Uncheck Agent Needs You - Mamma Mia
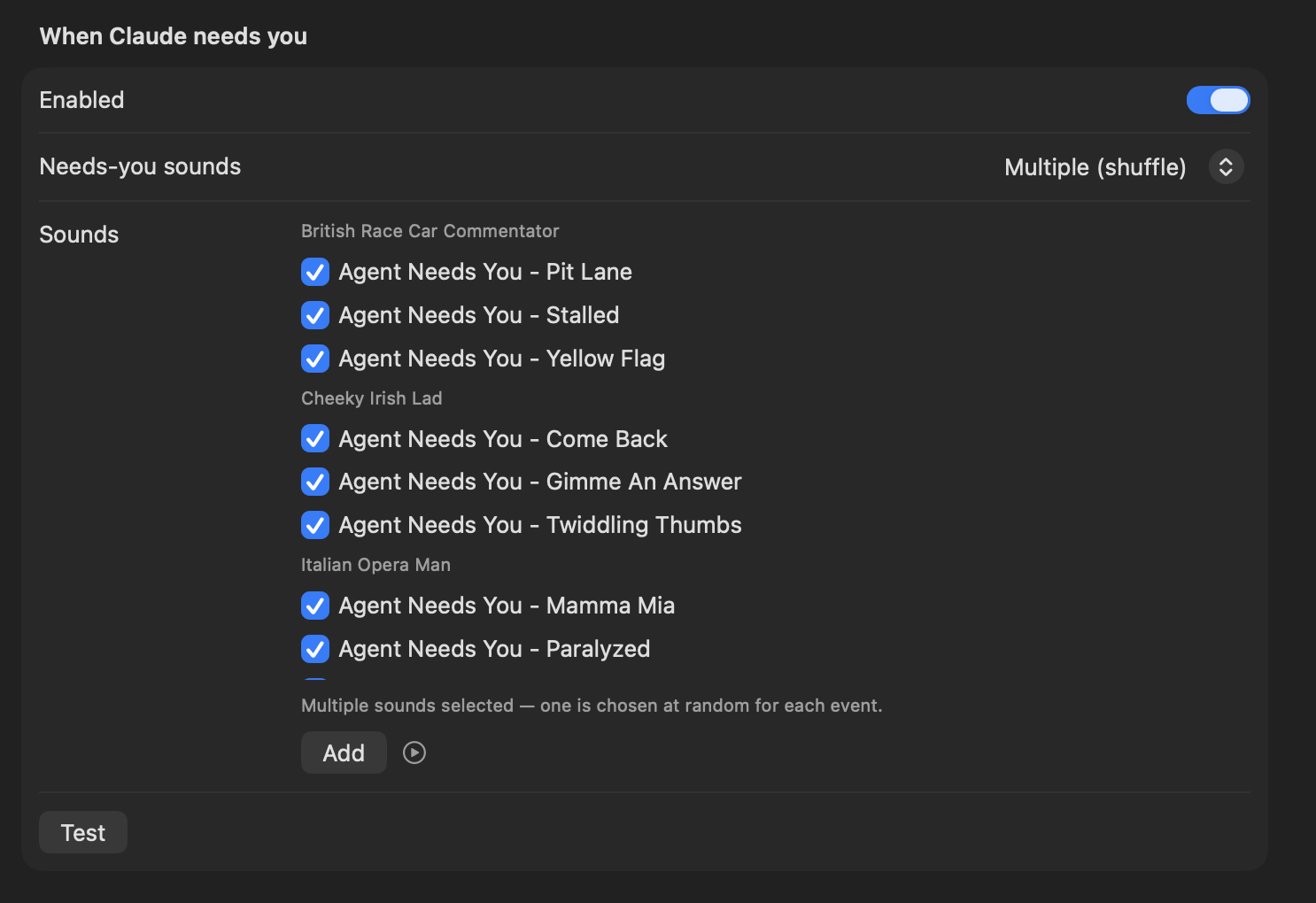 [x=315, y=606]
